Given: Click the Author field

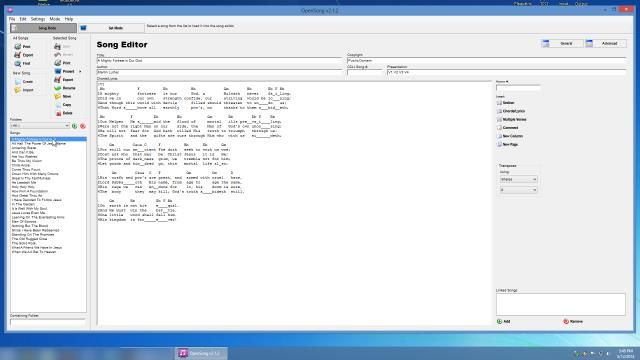Looking at the screenshot, I should [220, 72].
